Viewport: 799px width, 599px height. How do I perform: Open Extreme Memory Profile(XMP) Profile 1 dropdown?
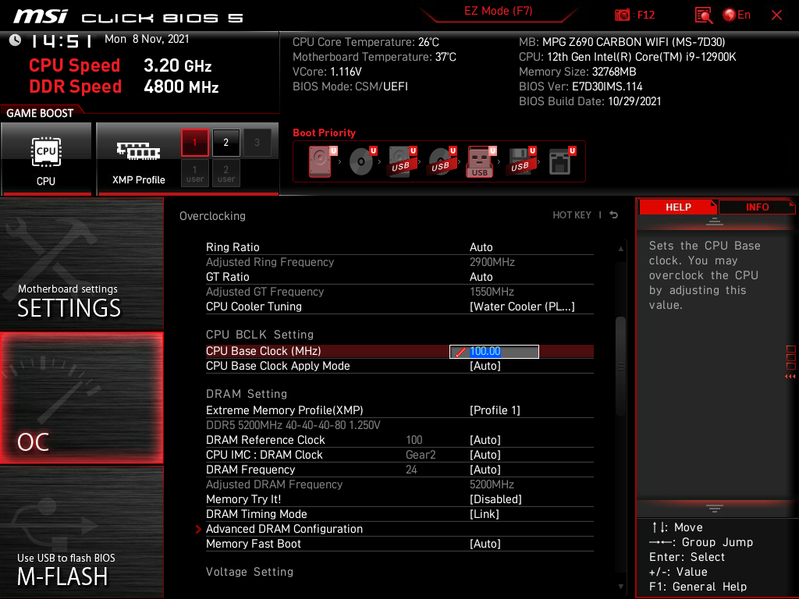coord(495,410)
